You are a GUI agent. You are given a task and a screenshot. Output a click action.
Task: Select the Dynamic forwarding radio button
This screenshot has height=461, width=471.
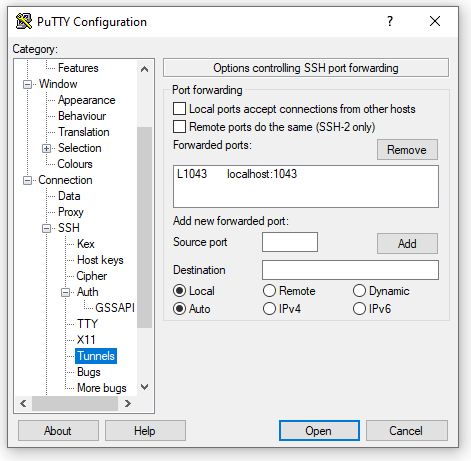[x=359, y=291]
